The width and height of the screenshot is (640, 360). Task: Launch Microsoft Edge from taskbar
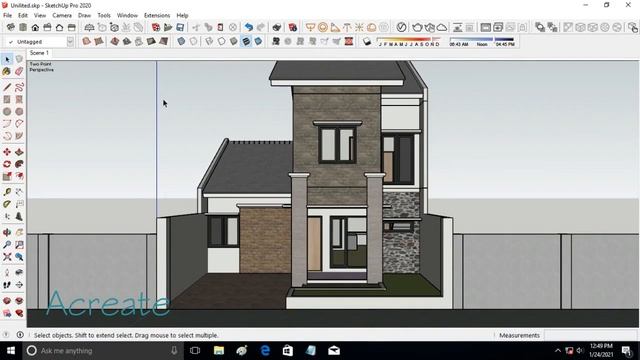265,351
